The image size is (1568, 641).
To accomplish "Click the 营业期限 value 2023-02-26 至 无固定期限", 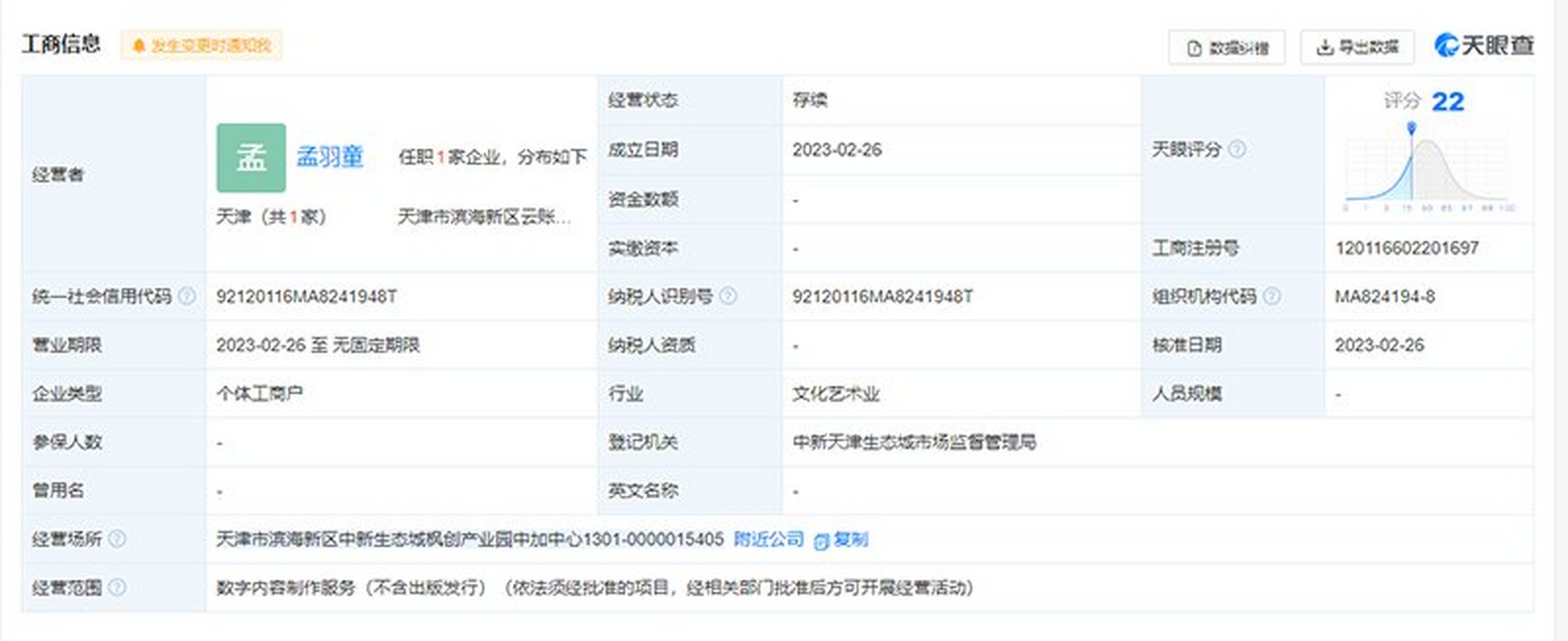I will (319, 345).
